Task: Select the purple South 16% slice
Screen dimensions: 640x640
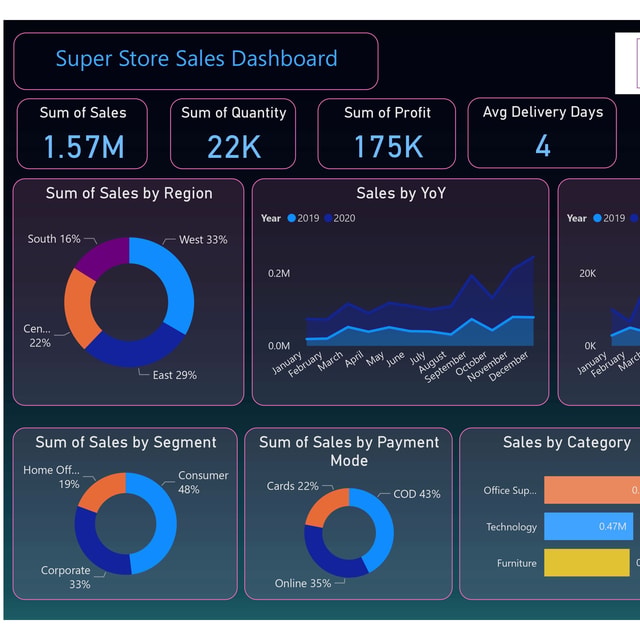Action: 104,256
